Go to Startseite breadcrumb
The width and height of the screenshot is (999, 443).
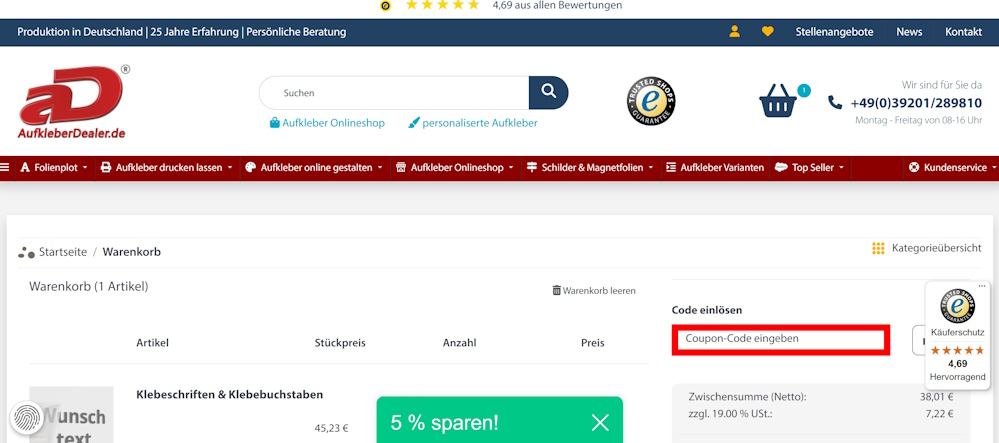pyautogui.click(x=62, y=252)
